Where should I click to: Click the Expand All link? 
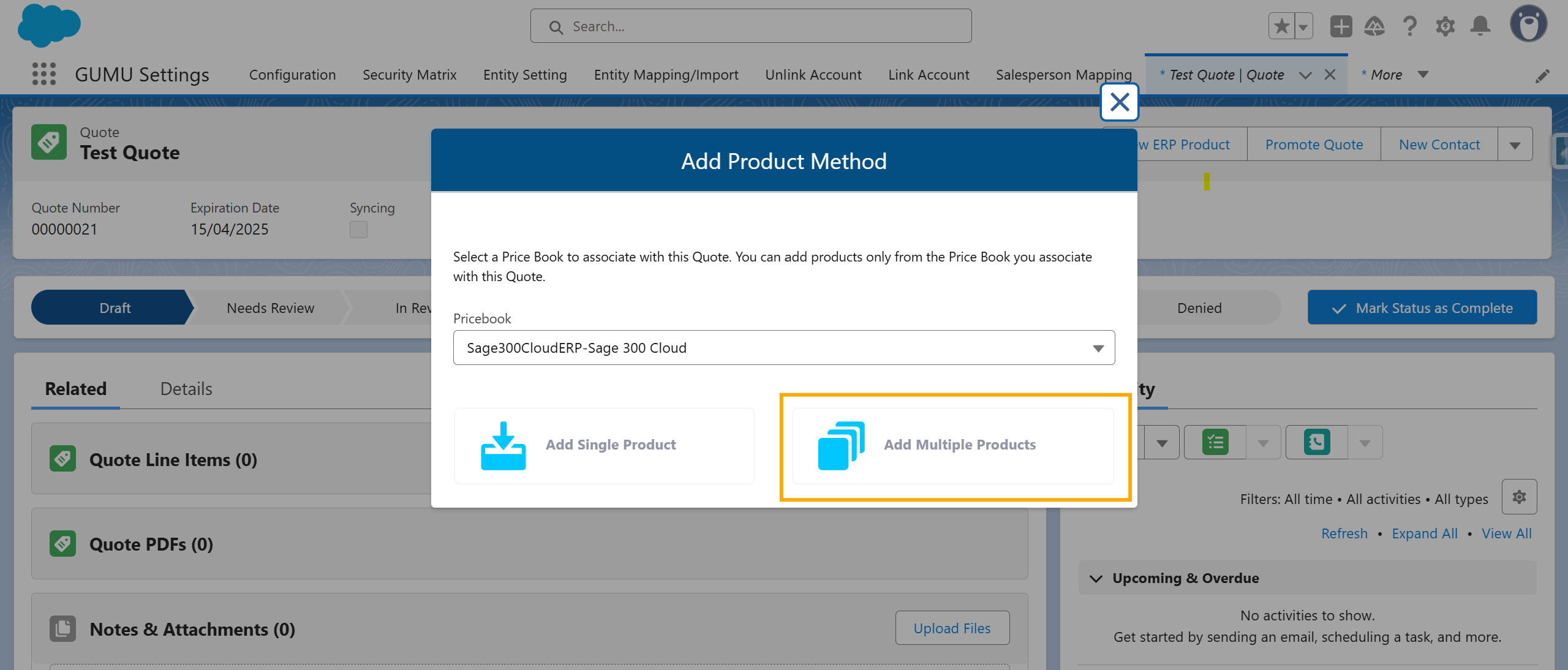click(1424, 533)
